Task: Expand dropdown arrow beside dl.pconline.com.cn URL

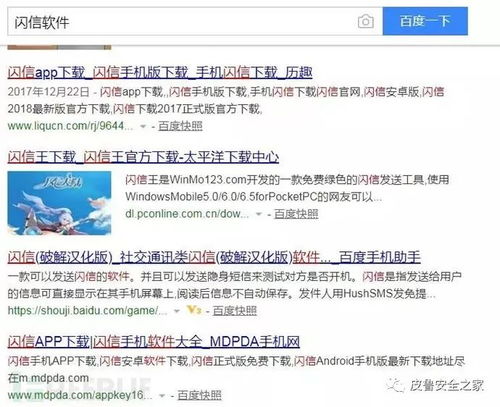Action: (x=259, y=214)
